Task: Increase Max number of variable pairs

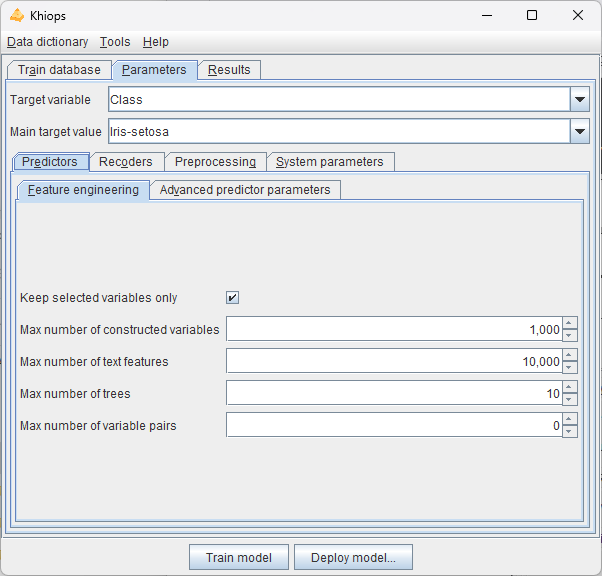Action: (x=569, y=419)
